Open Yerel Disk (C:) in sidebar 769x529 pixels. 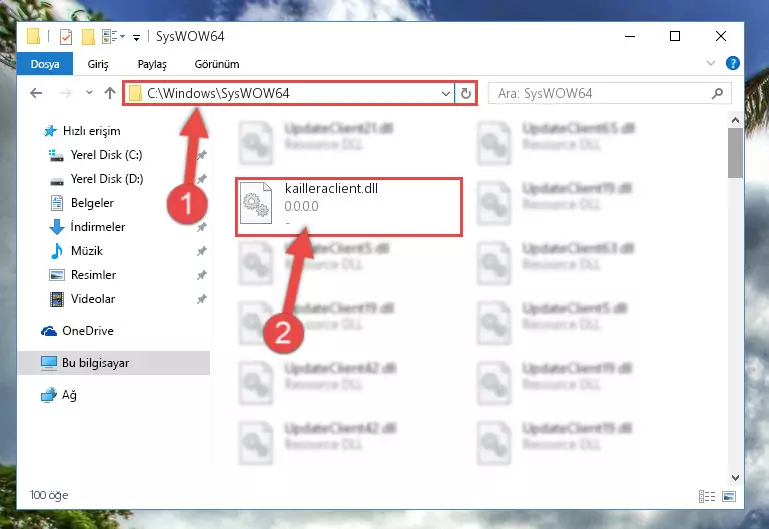(106, 155)
